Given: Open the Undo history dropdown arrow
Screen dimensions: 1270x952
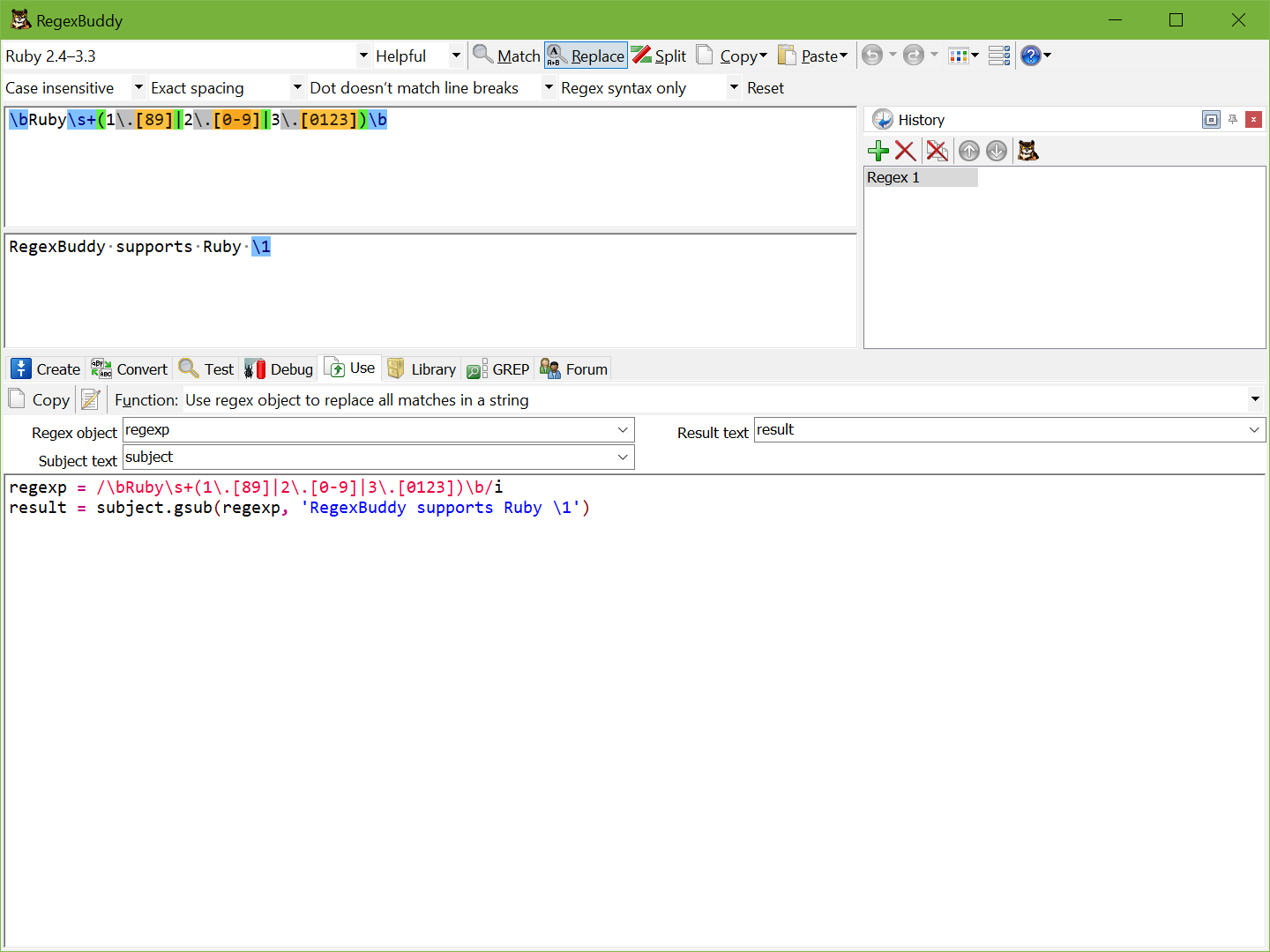Looking at the screenshot, I should [893, 56].
